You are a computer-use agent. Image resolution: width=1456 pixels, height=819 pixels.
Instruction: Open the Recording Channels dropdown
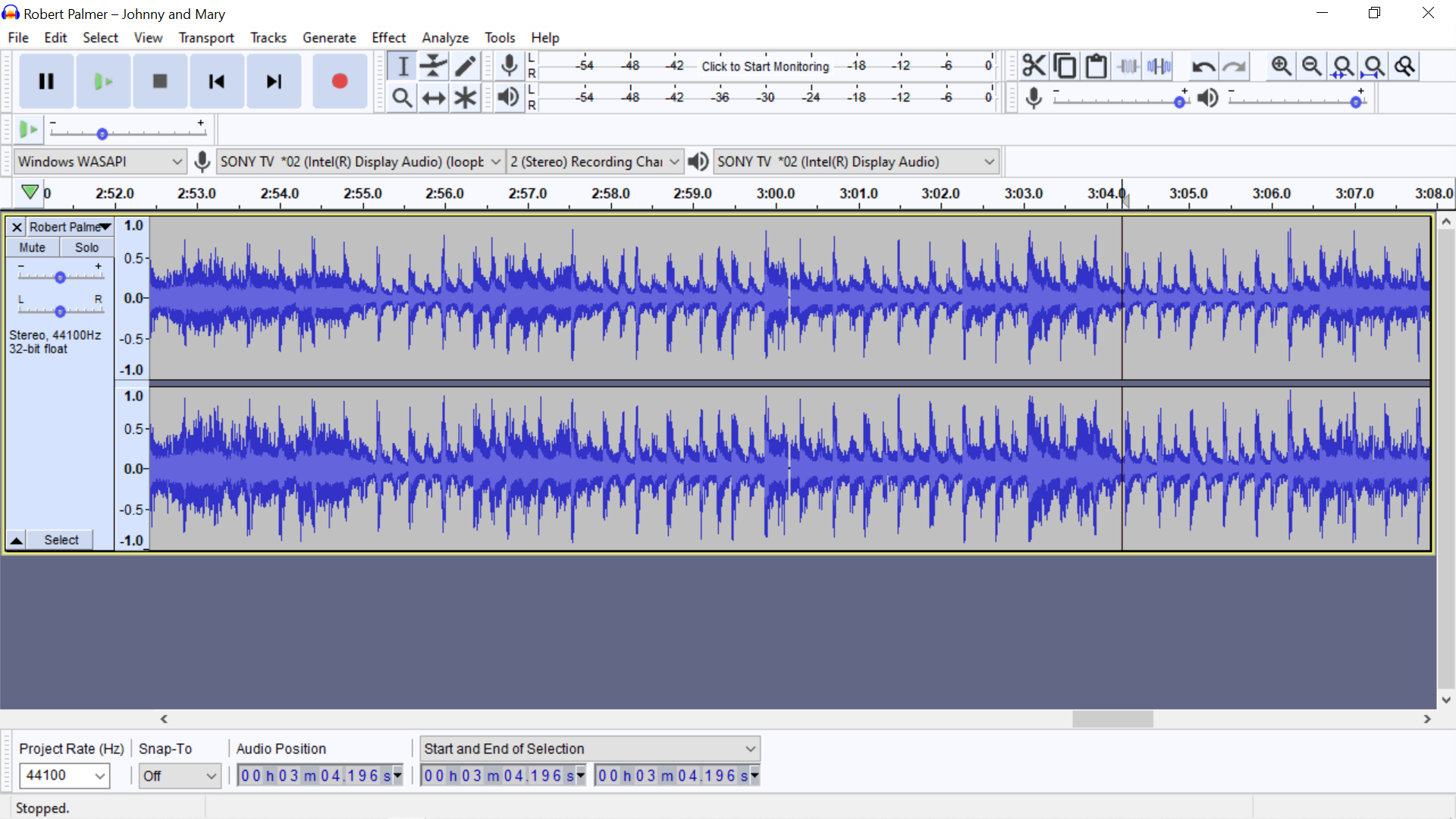(595, 162)
